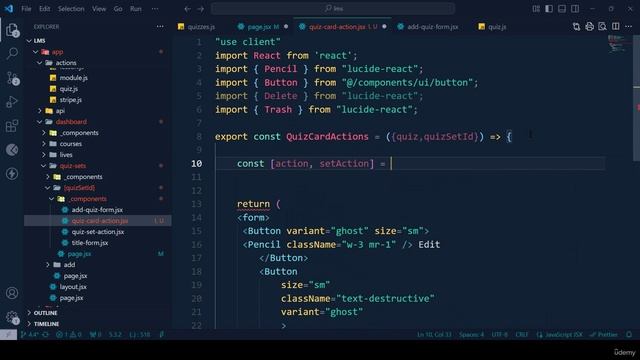Screen dimensions: 640x360
Task: Click the remote window status bar icon
Action: 8,334
